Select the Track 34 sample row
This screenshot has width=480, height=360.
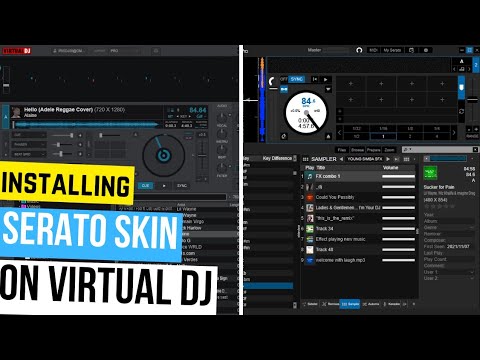359,229
